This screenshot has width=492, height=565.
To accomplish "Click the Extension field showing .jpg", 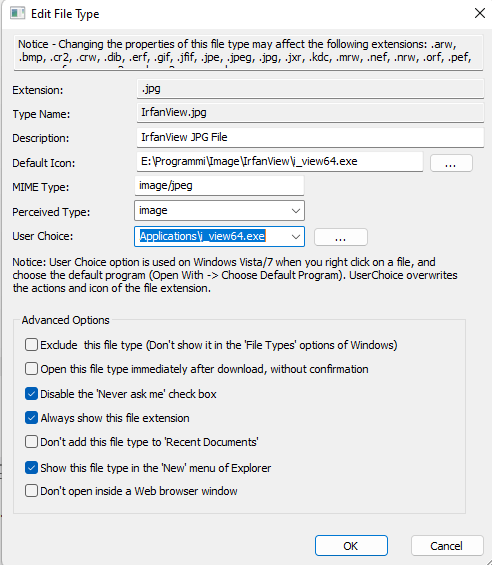I will [310, 89].
